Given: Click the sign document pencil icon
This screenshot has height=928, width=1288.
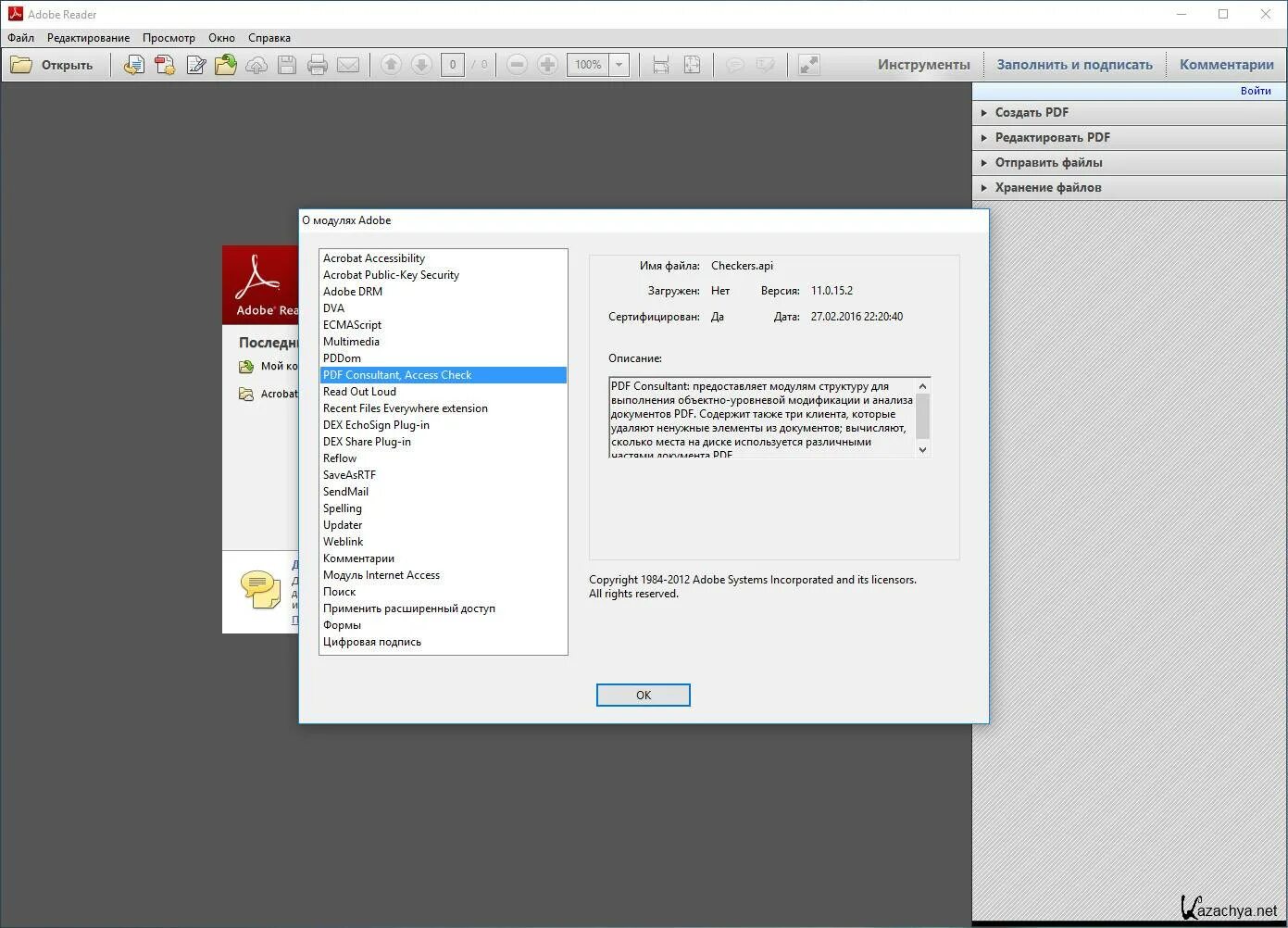Looking at the screenshot, I should coord(195,65).
